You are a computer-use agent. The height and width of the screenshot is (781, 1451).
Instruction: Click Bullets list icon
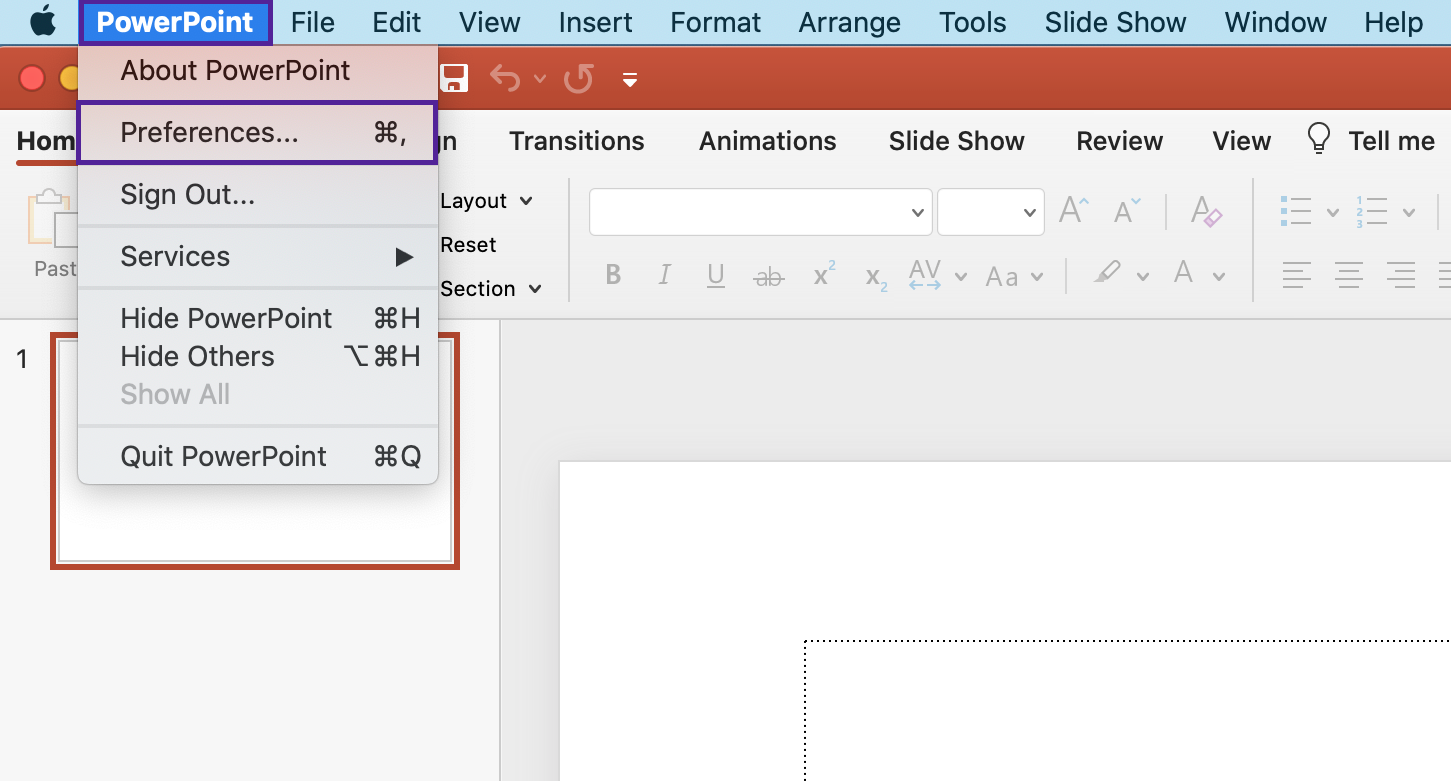1297,211
